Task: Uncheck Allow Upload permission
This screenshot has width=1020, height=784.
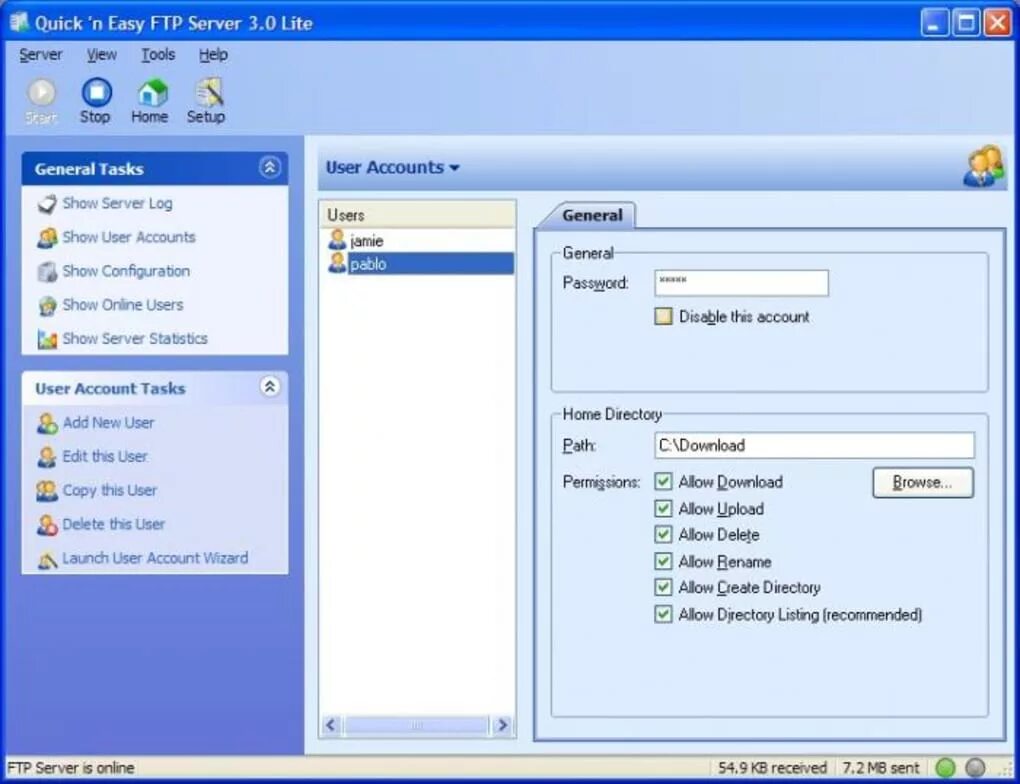Action: (x=663, y=508)
